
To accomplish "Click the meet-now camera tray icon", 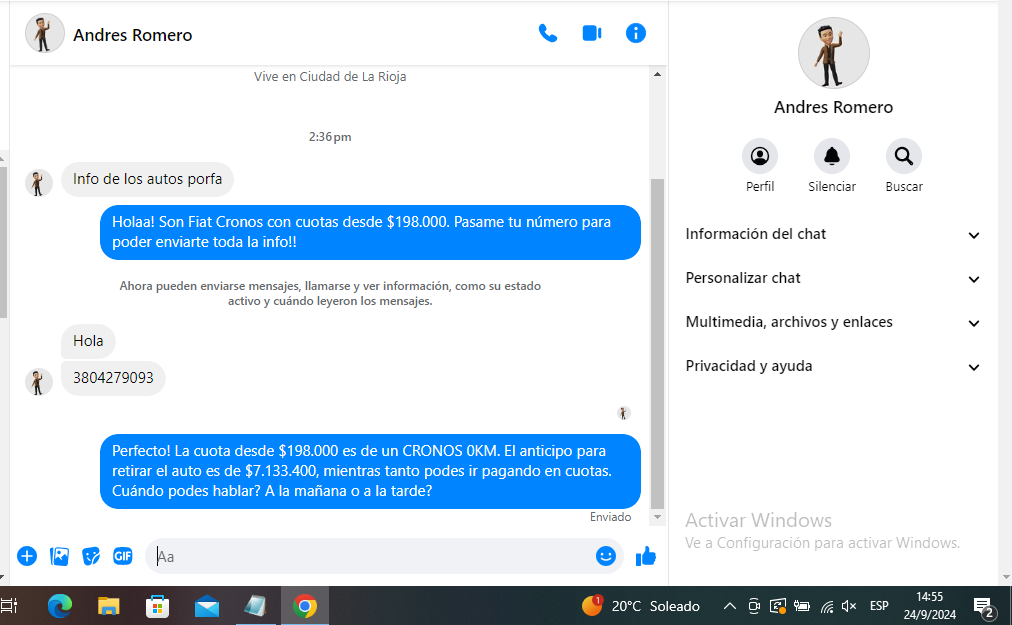I will click(x=754, y=606).
